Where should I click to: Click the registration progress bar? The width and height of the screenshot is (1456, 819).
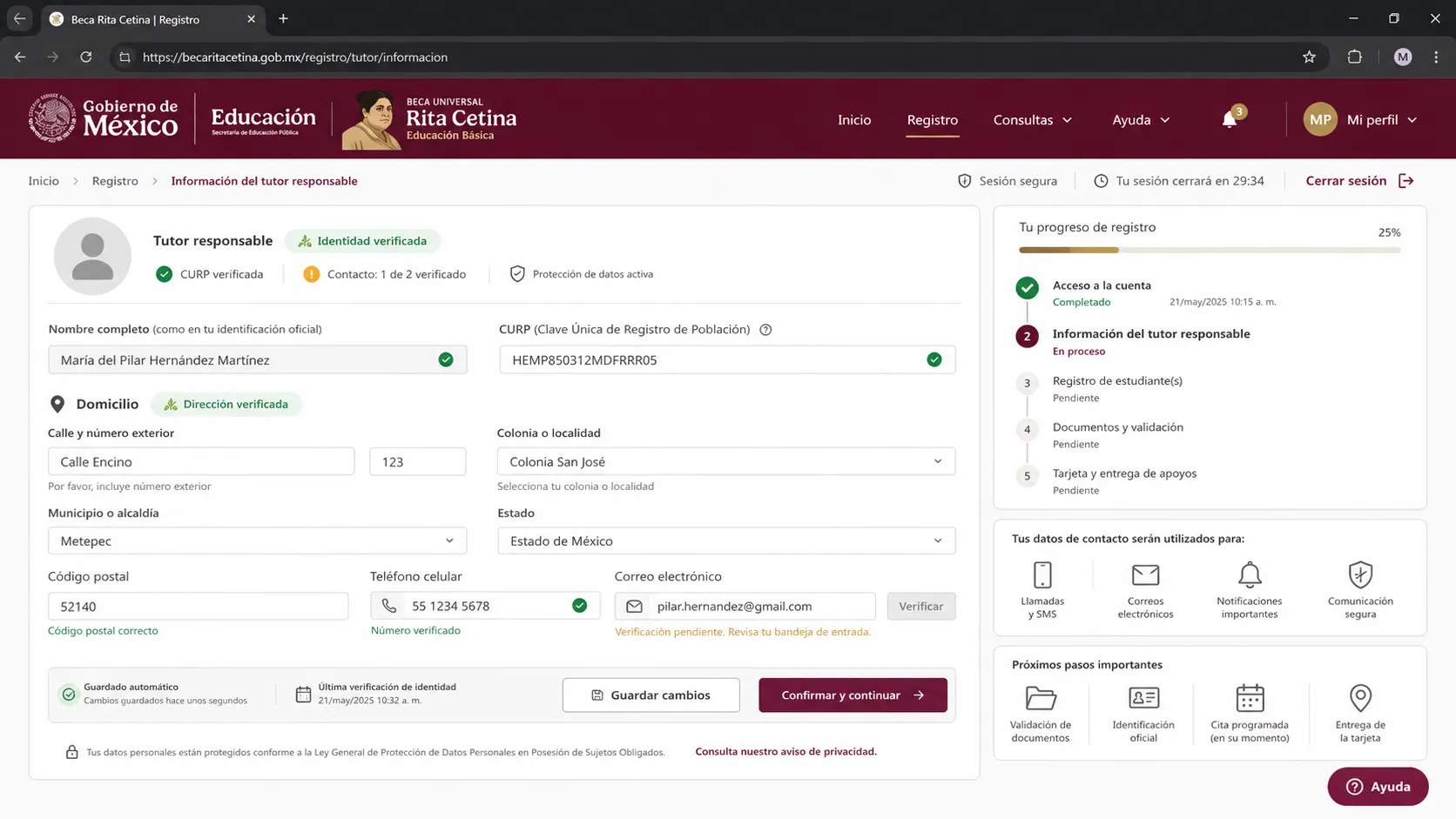click(x=1210, y=251)
